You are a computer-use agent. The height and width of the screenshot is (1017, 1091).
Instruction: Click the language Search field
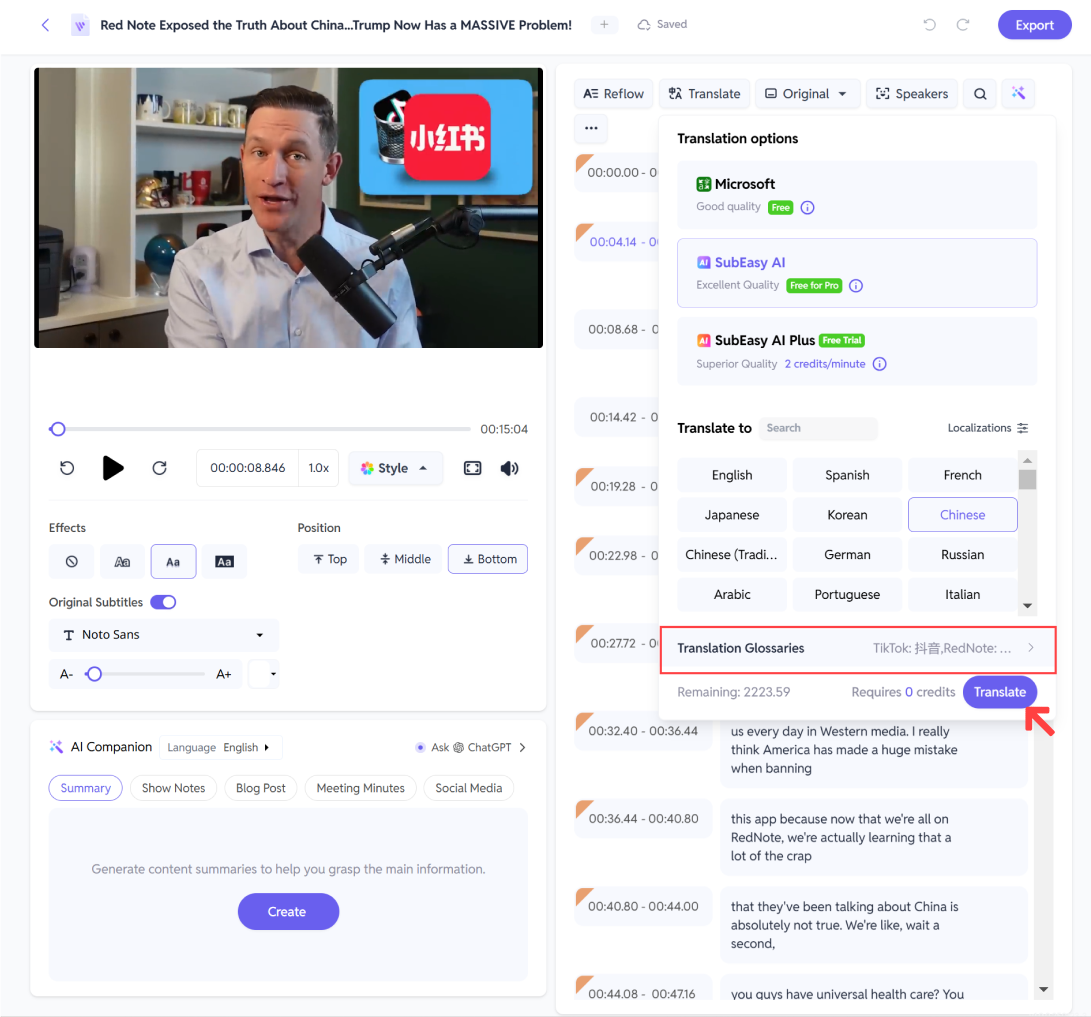point(818,429)
